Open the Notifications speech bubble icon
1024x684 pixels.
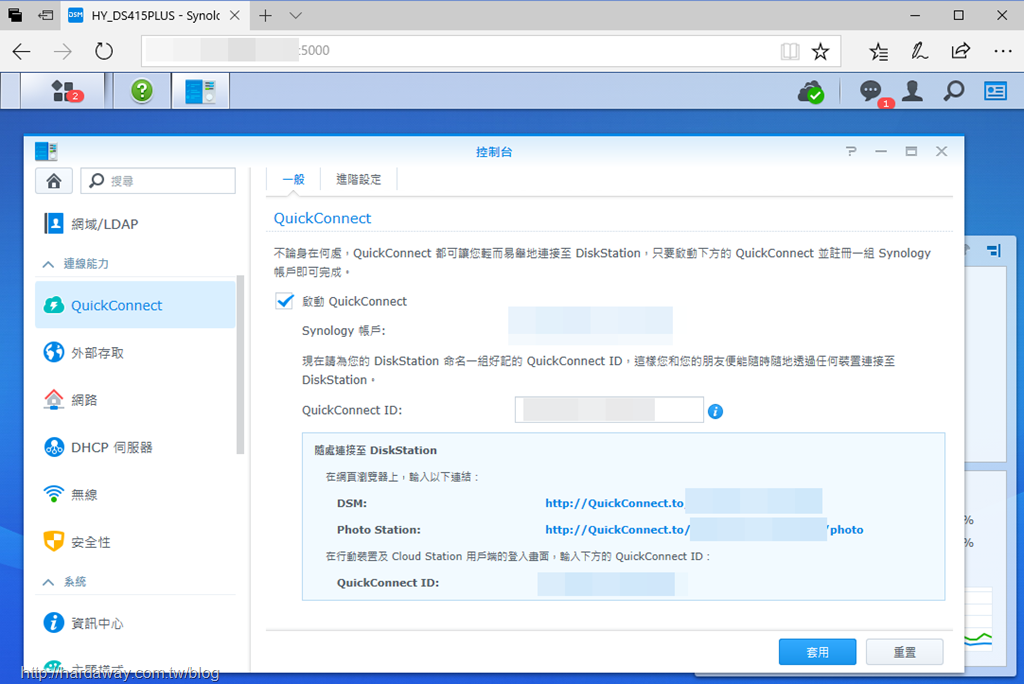[871, 91]
